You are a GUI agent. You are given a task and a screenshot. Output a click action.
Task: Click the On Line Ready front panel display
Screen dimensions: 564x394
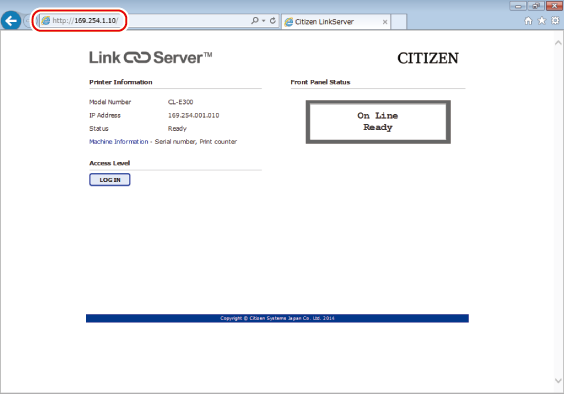coord(378,122)
